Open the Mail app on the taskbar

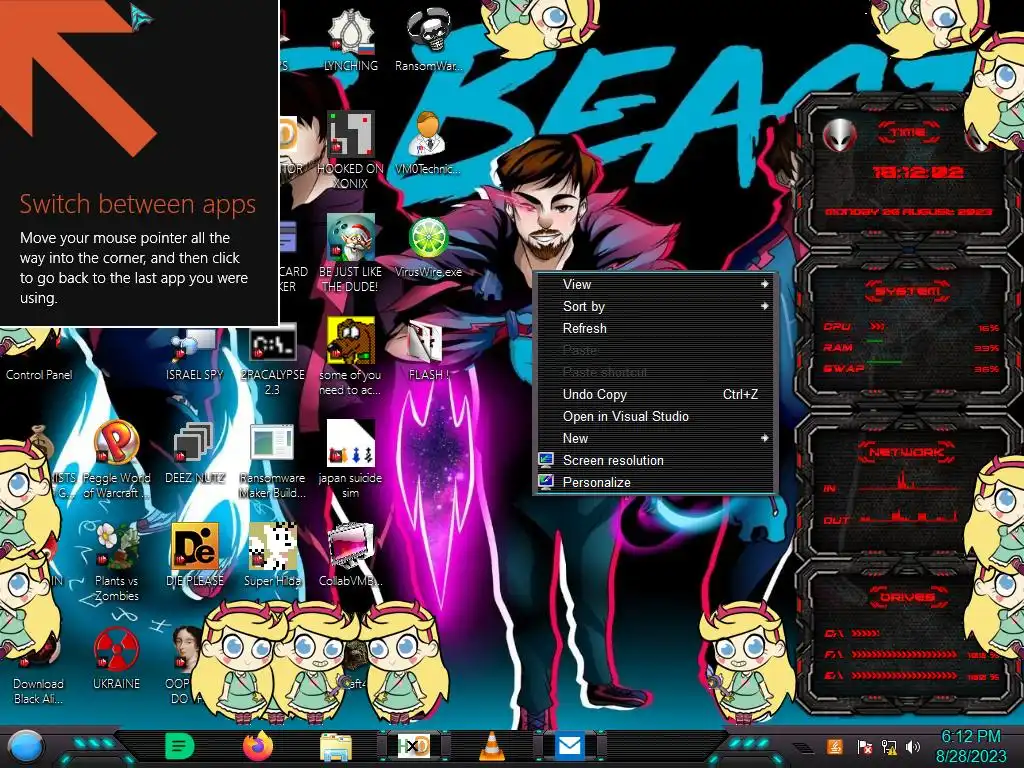pyautogui.click(x=569, y=746)
